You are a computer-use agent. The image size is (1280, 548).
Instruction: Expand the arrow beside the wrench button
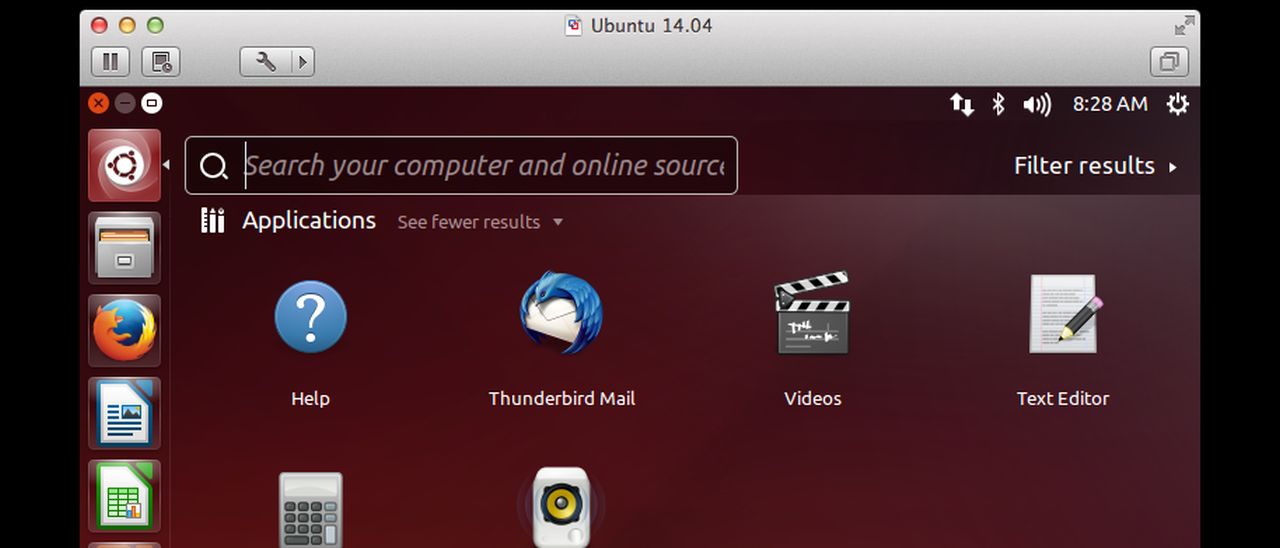[x=303, y=62]
